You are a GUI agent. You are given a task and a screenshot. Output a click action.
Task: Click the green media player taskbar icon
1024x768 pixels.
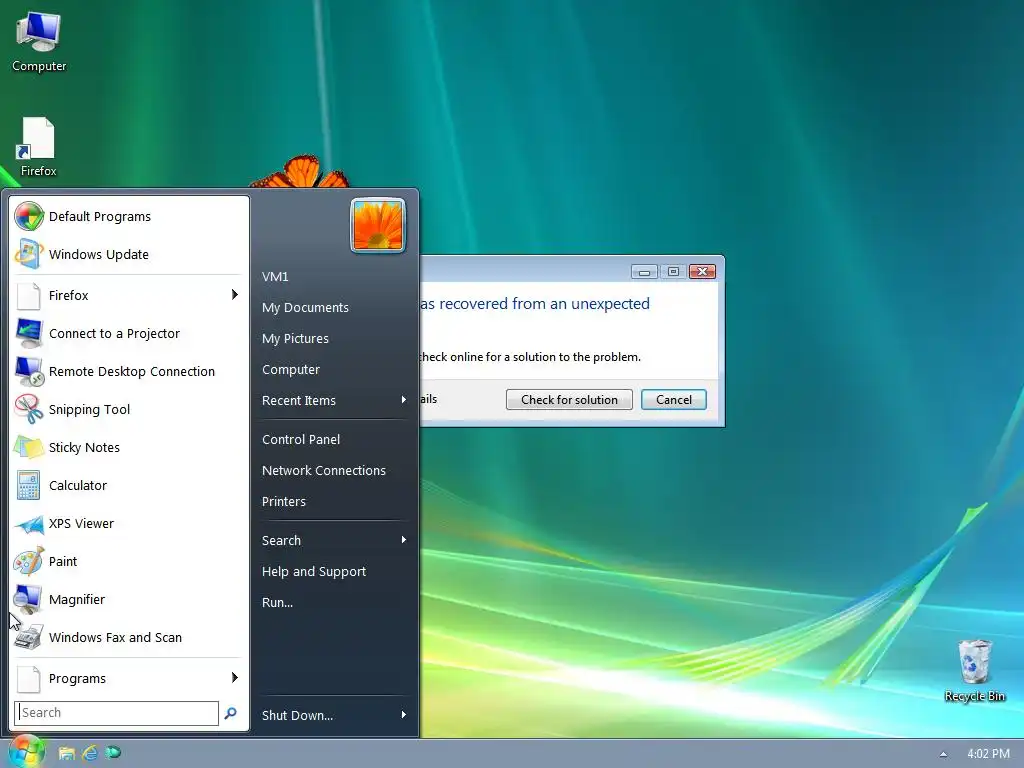tap(113, 753)
